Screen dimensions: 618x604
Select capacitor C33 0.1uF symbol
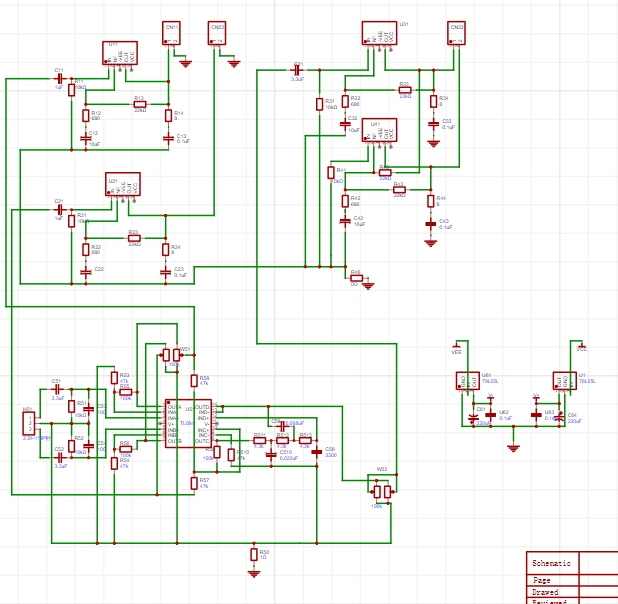pos(434,124)
